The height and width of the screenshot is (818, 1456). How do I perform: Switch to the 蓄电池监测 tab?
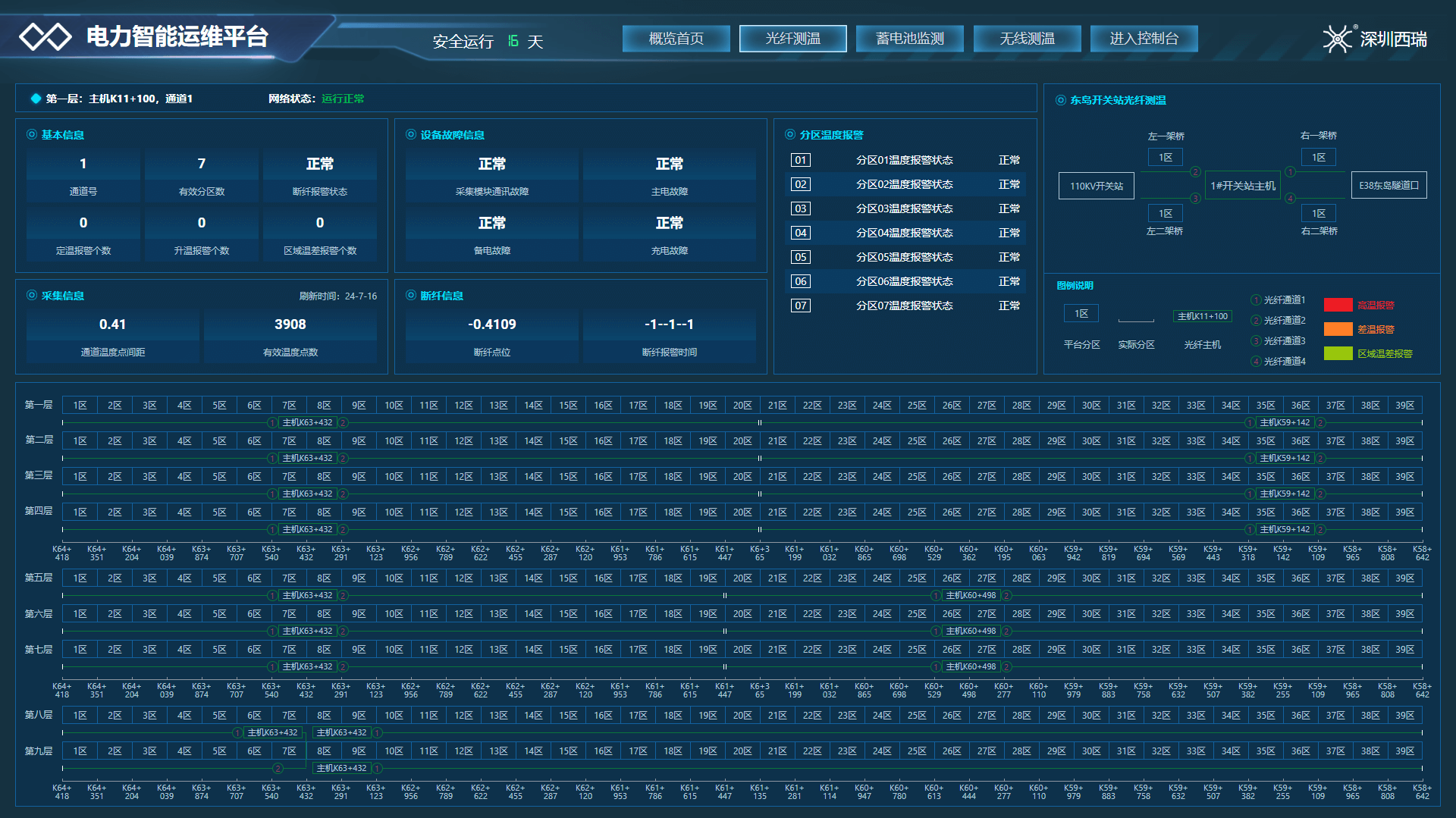click(x=909, y=39)
